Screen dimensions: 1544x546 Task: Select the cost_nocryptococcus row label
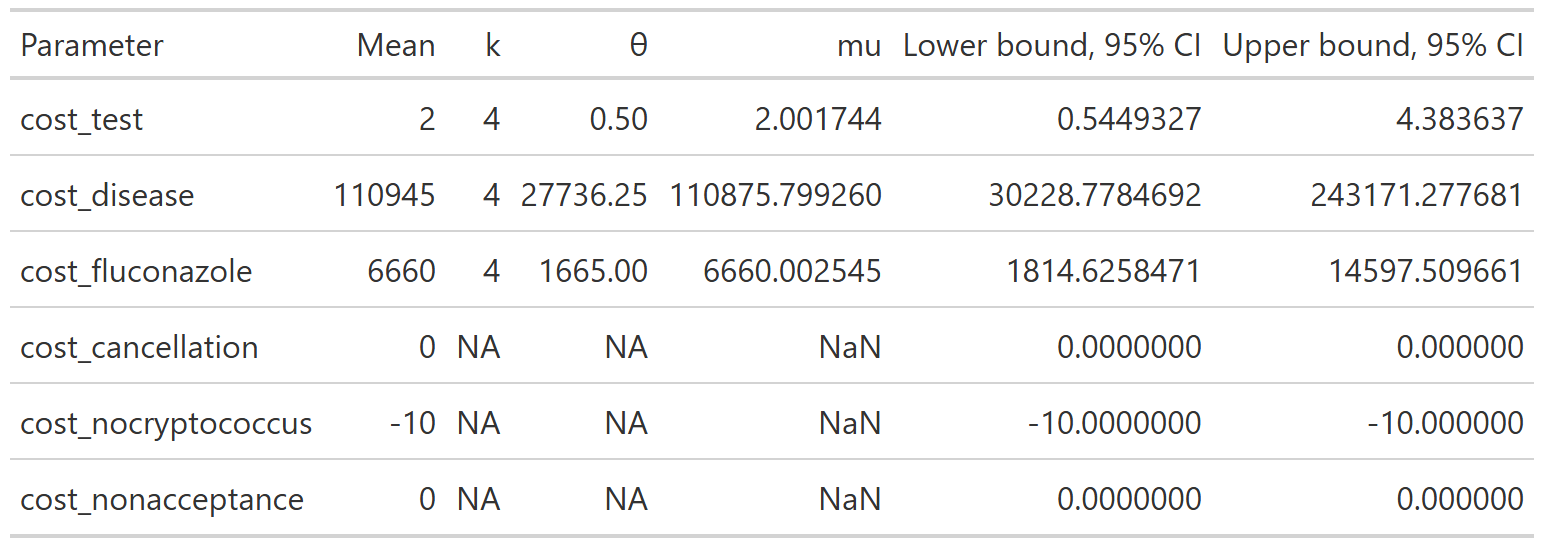tap(166, 423)
